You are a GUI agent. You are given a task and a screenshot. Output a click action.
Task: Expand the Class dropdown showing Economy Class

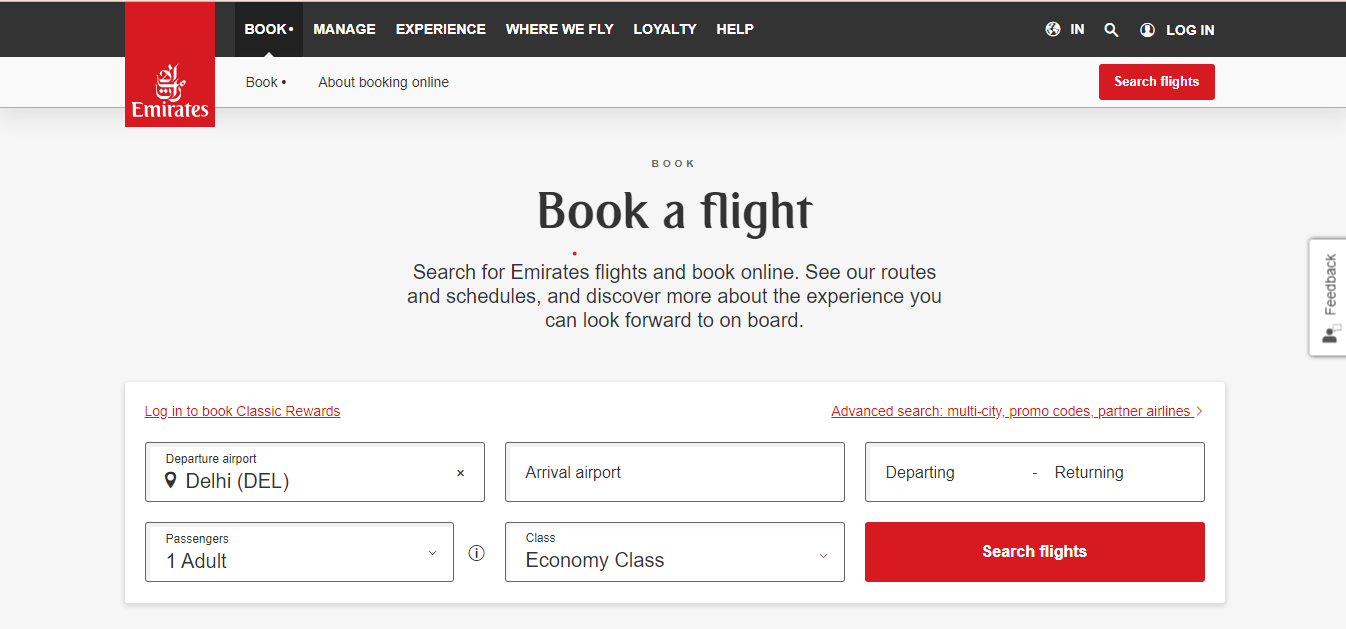click(x=675, y=552)
